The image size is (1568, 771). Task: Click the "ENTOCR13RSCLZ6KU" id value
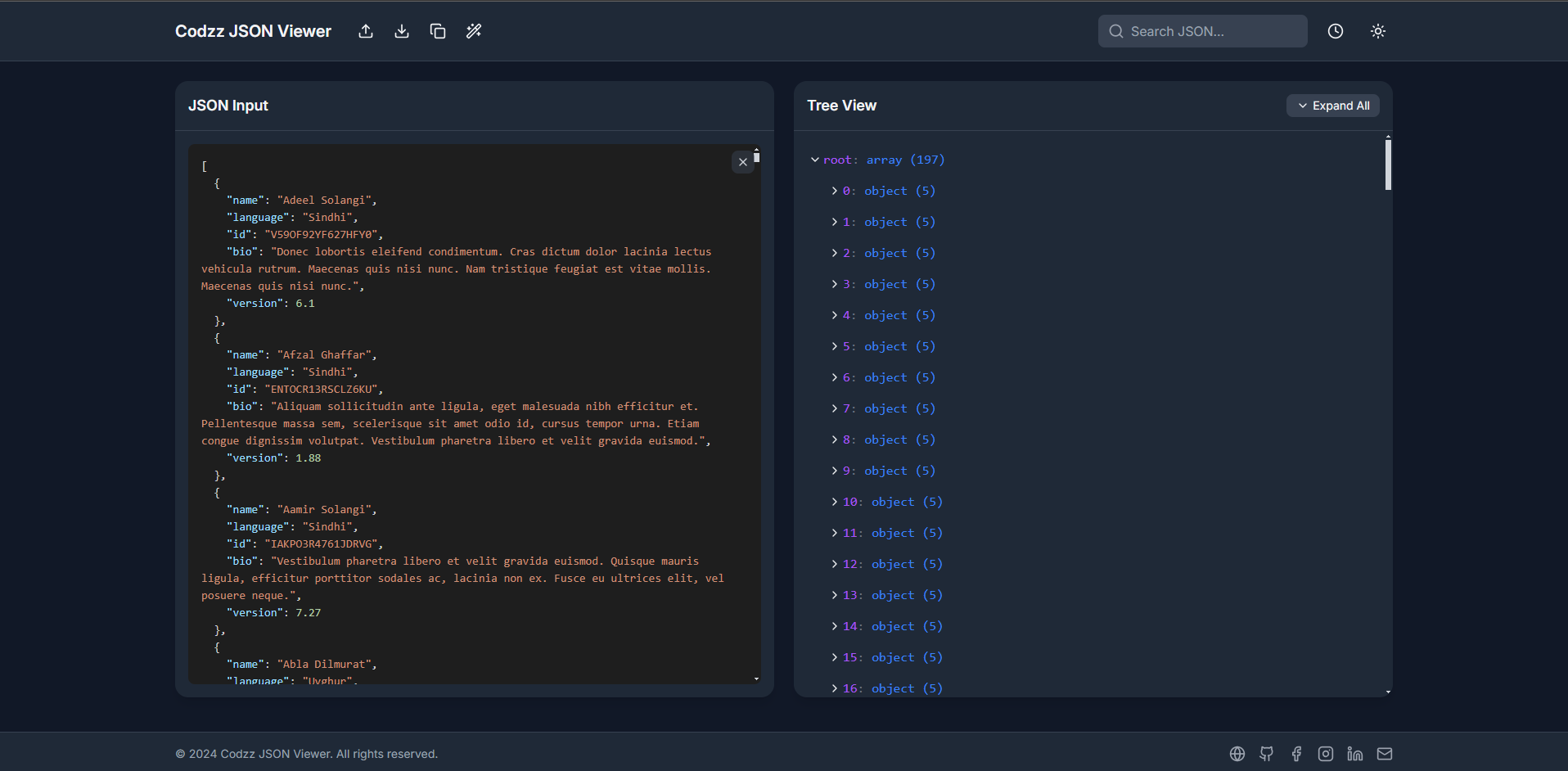click(321, 390)
